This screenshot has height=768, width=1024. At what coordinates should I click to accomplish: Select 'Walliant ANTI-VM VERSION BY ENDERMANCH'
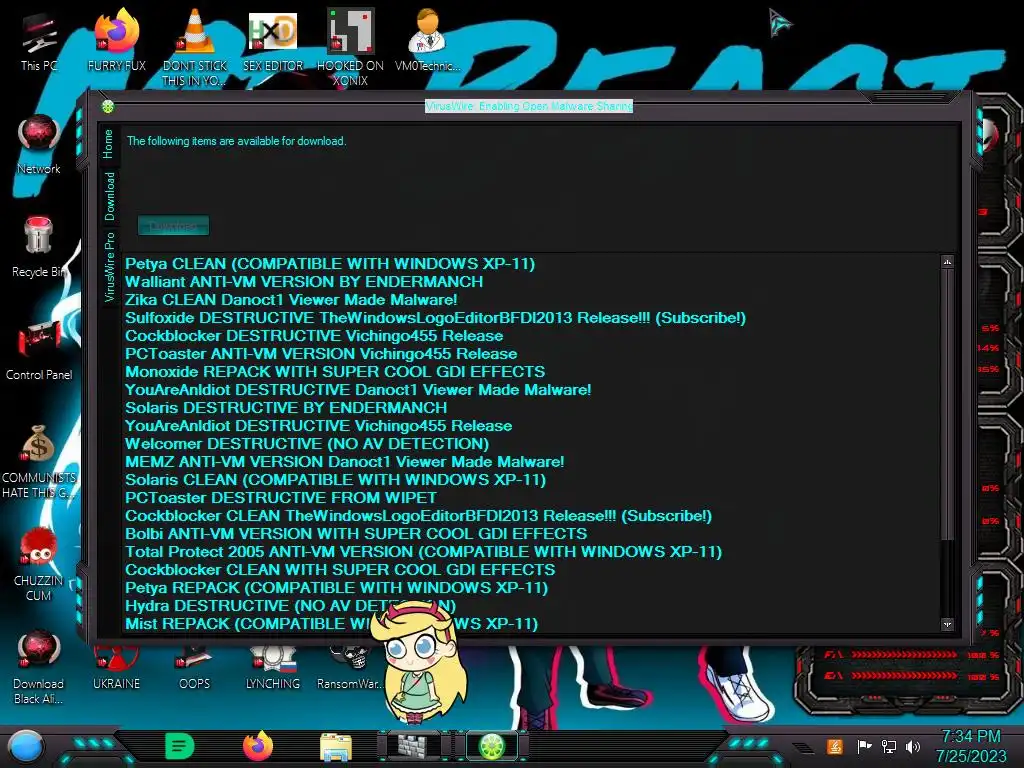point(304,281)
